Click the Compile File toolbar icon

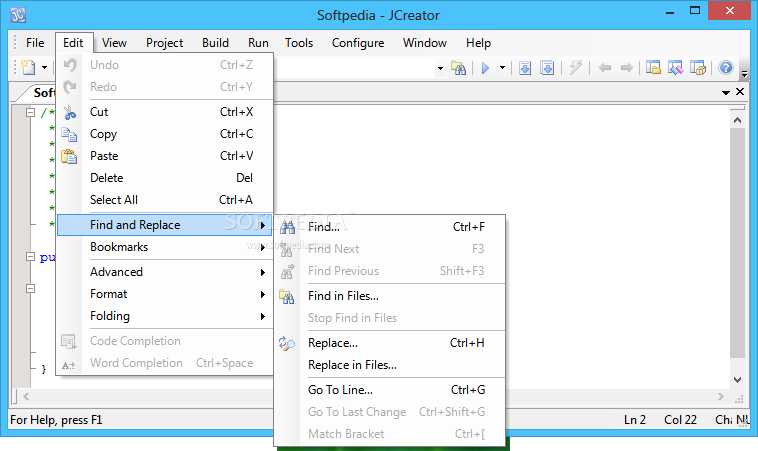525,68
